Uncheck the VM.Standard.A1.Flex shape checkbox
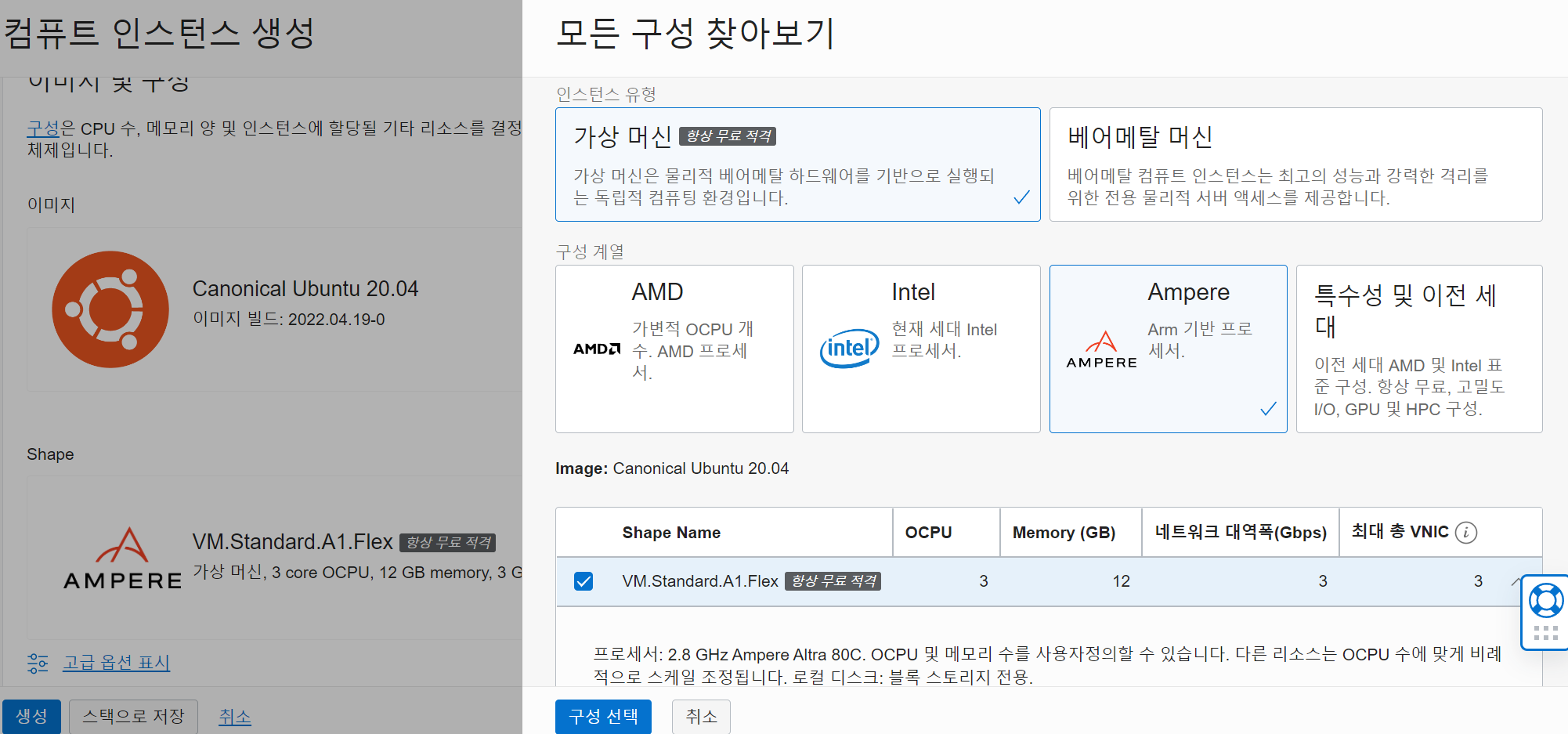Viewport: 1568px width, 734px height. click(583, 581)
